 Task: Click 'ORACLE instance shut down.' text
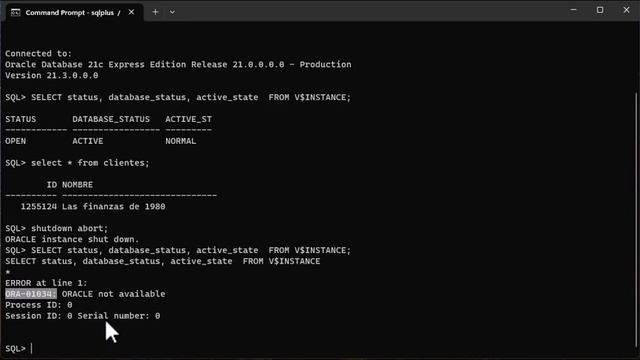point(72,239)
